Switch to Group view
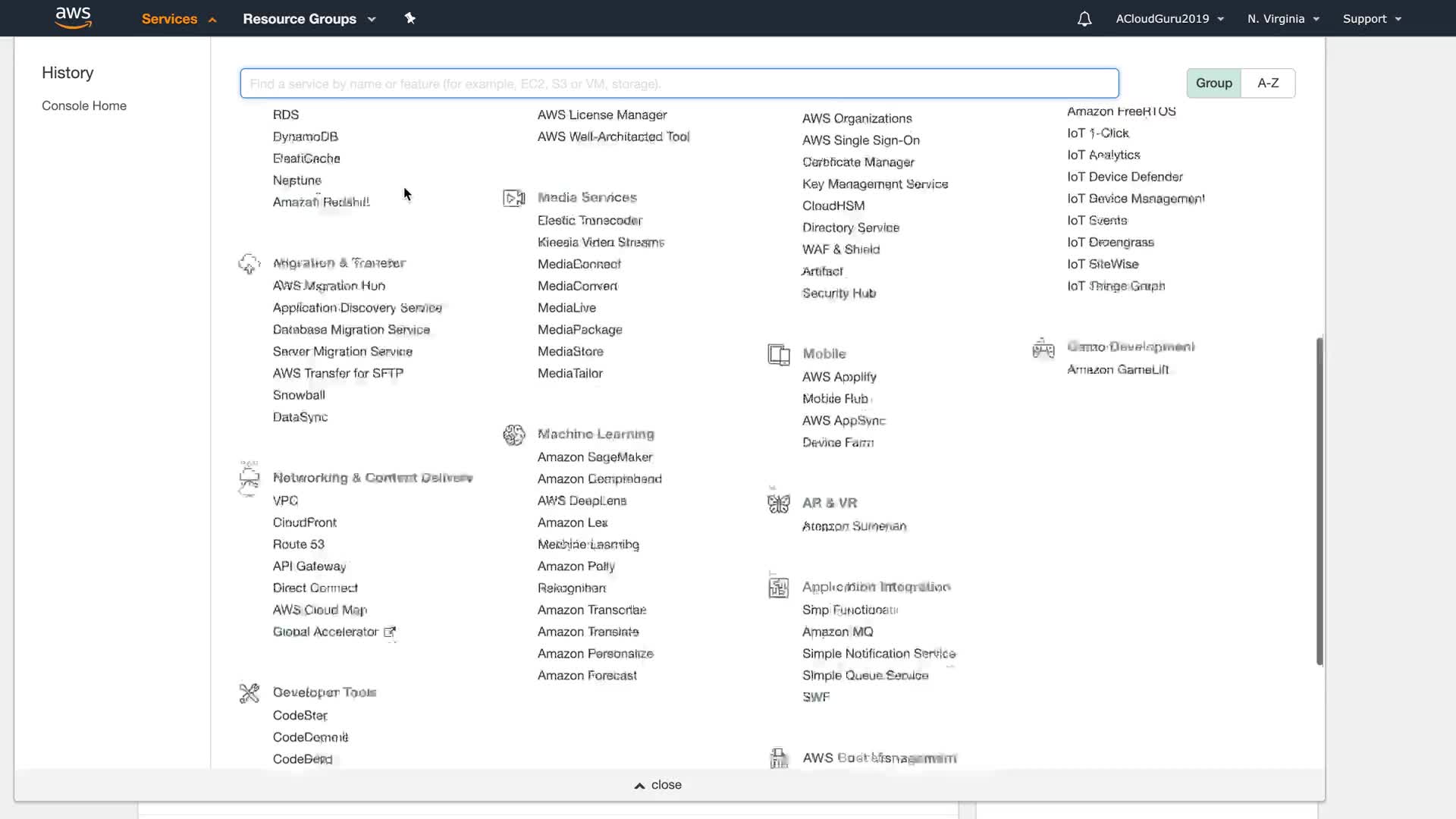 tap(1213, 83)
